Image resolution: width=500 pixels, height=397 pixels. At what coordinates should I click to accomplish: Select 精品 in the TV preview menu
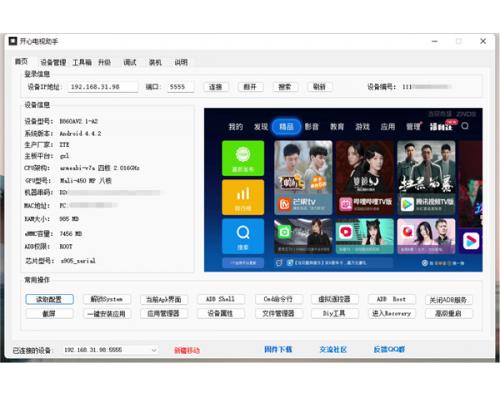(286, 127)
